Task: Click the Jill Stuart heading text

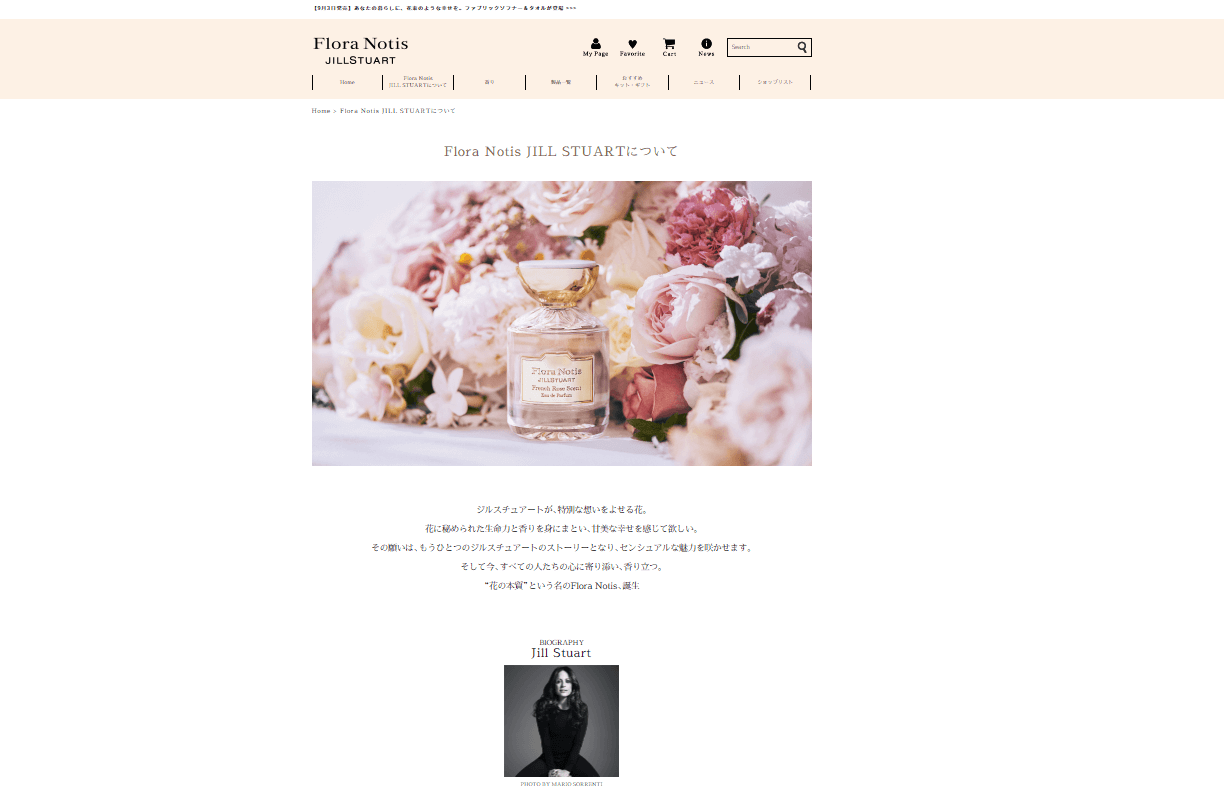Action: (561, 653)
